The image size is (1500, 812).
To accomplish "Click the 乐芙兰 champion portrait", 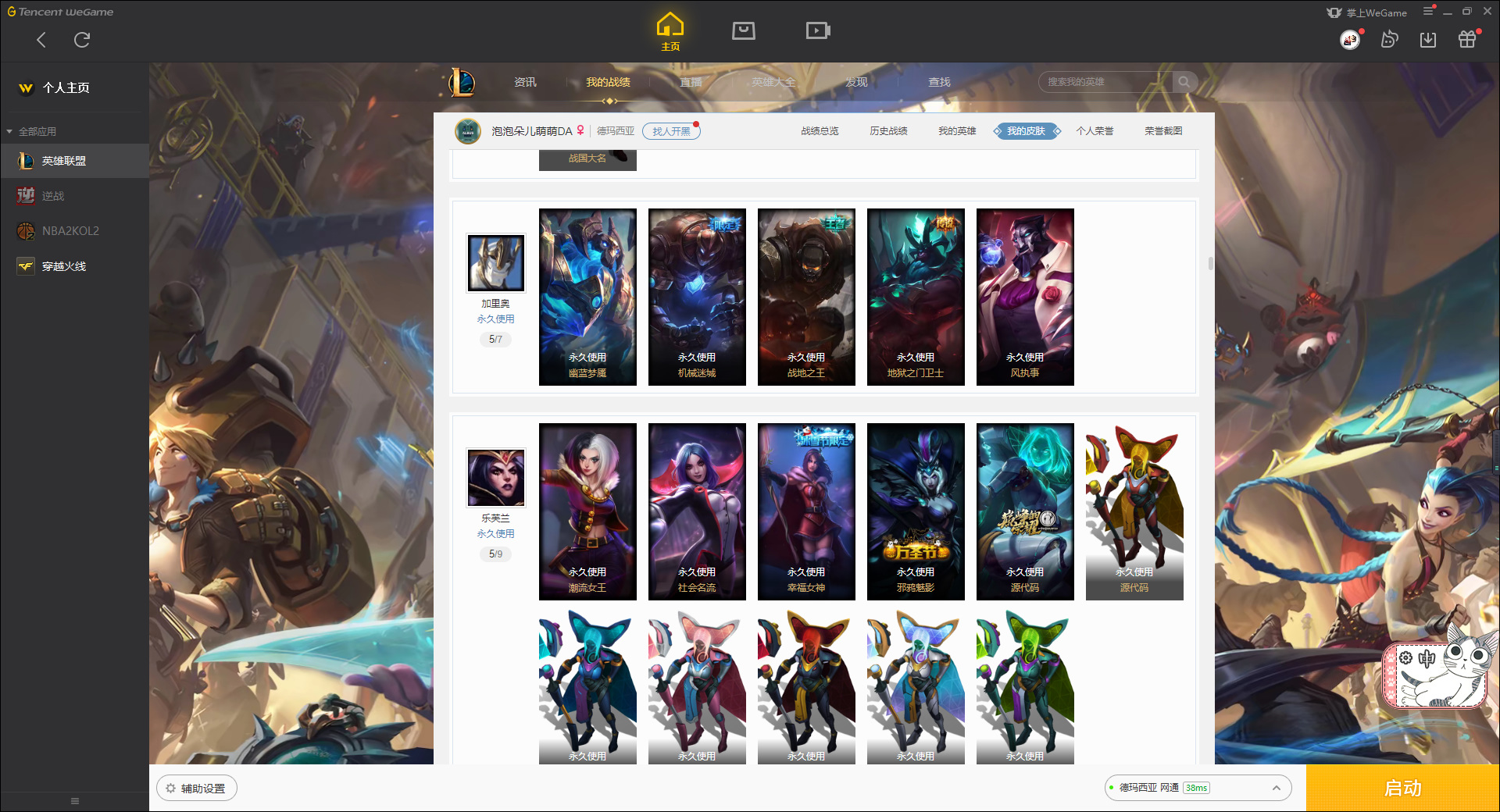I will click(x=495, y=478).
